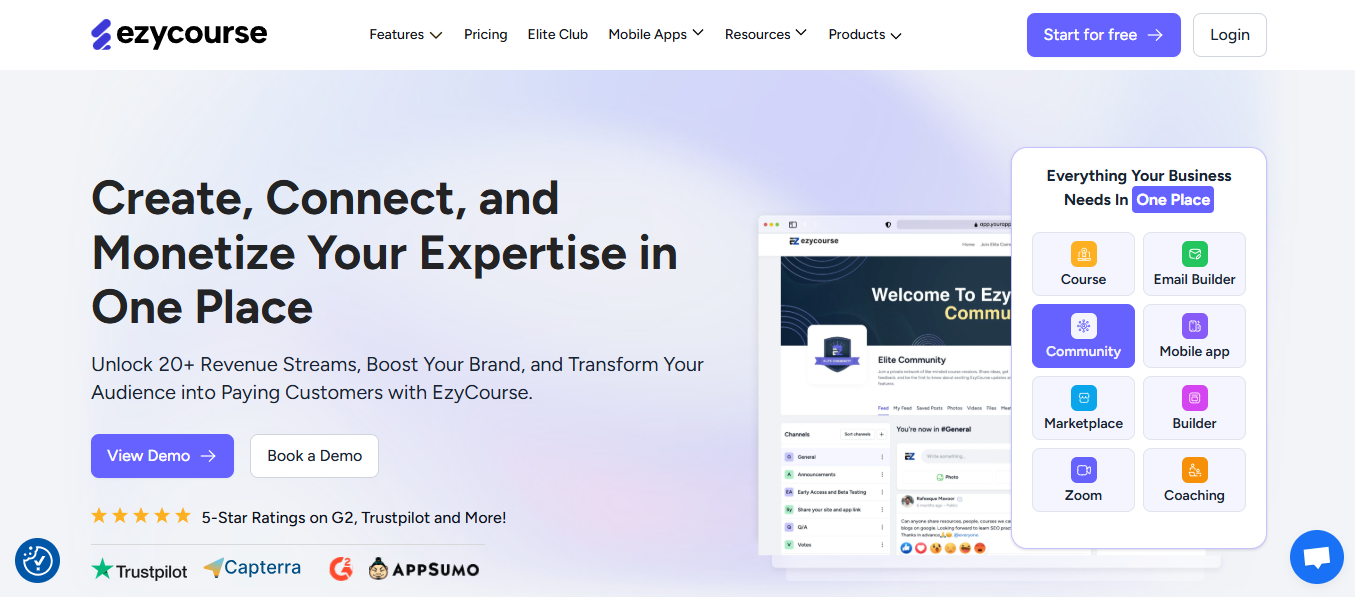The image size is (1355, 597).
Task: Switch to the Feed tab in mockup
Action: [883, 408]
